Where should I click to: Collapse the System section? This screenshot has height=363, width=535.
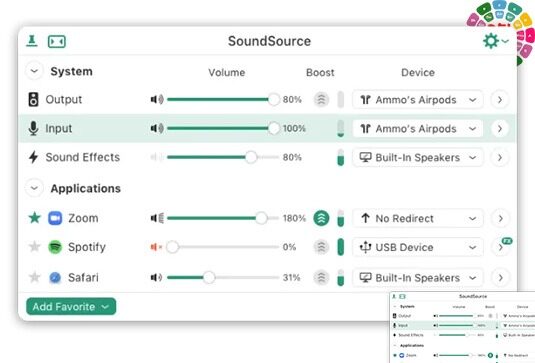pyautogui.click(x=34, y=71)
